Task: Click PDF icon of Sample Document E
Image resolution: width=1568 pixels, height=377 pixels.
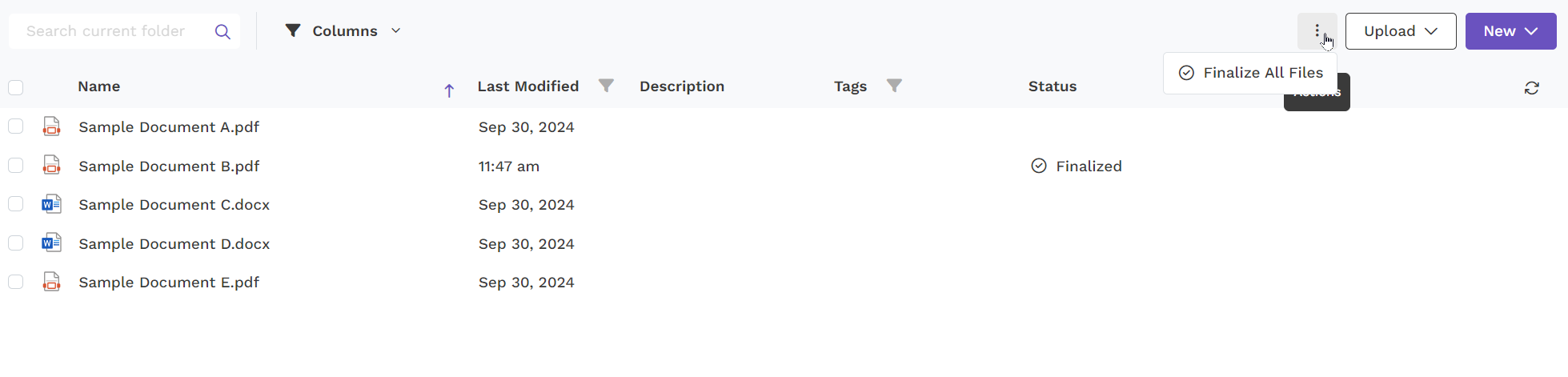Action: [51, 282]
